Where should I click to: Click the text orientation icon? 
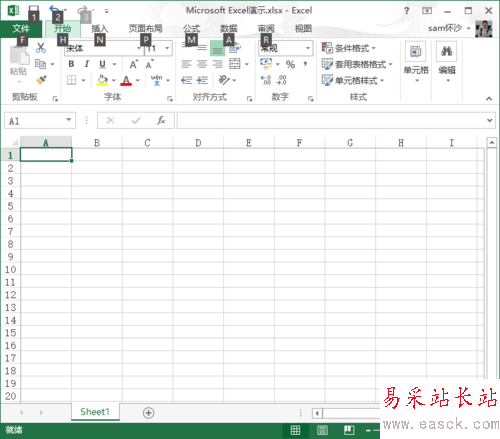pyautogui.click(x=224, y=80)
